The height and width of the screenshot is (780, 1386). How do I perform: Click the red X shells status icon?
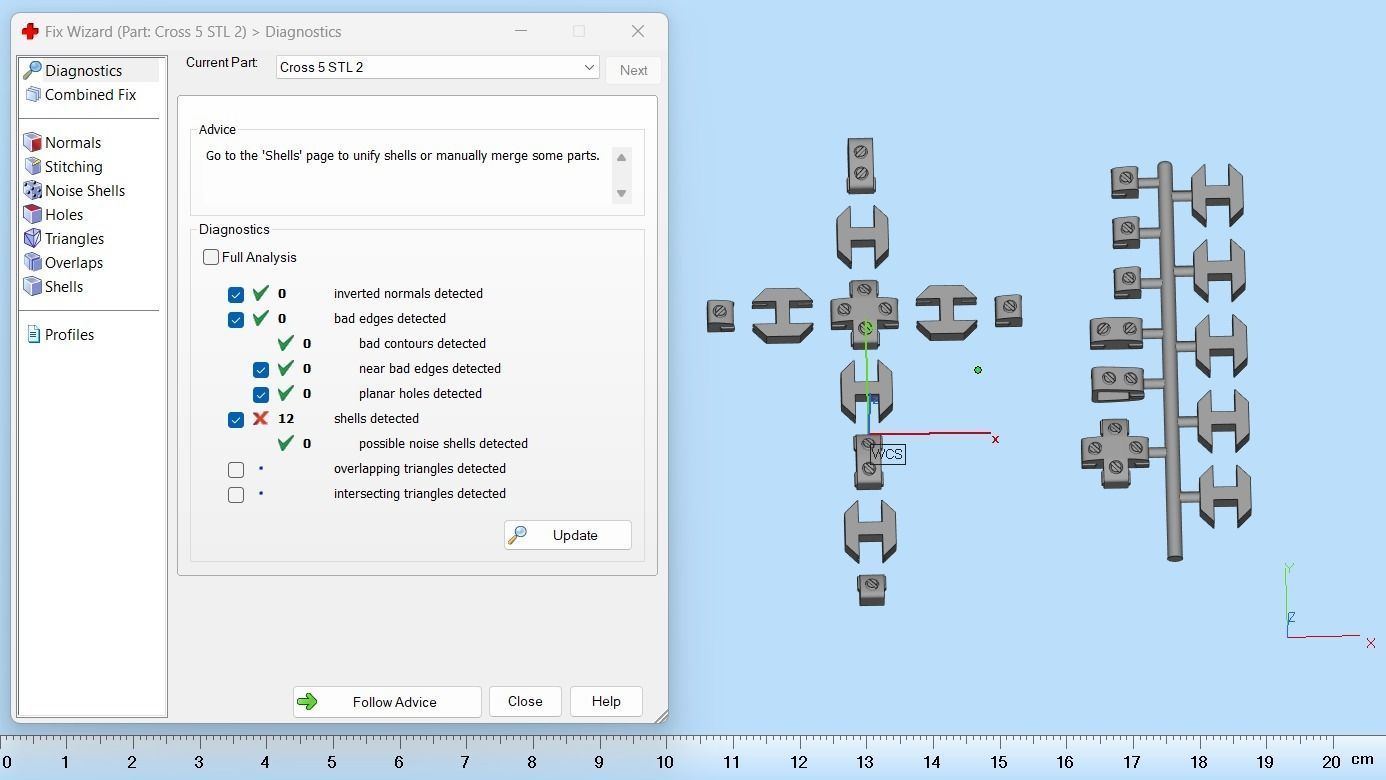[x=261, y=418]
